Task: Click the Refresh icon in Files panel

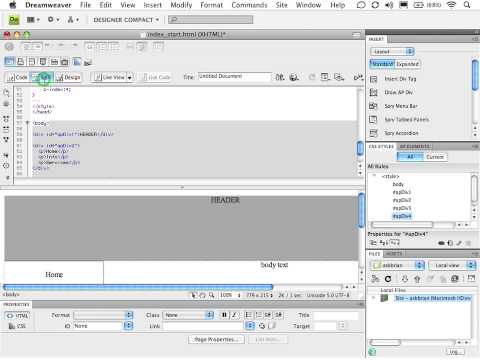Action: [x=388, y=279]
